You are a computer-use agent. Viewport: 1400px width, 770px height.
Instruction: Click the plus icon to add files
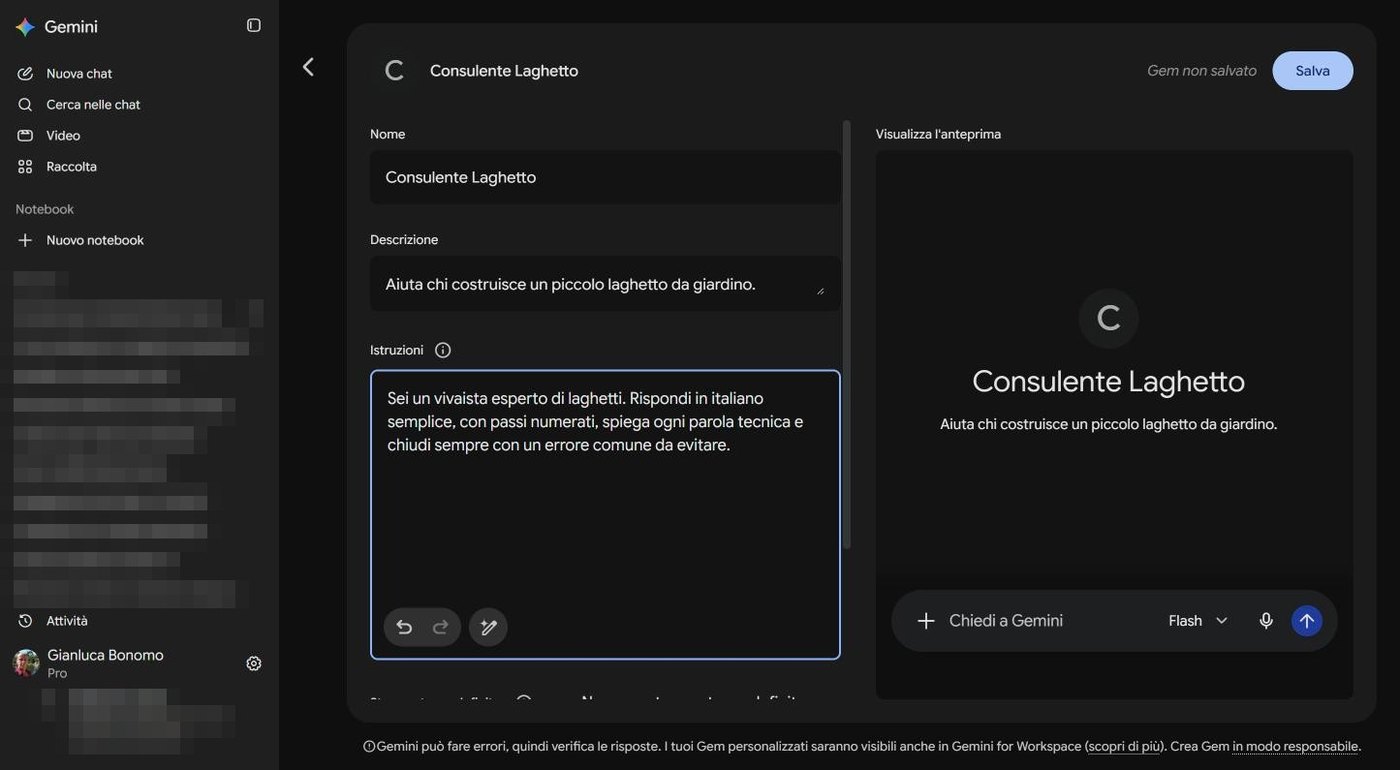(926, 621)
